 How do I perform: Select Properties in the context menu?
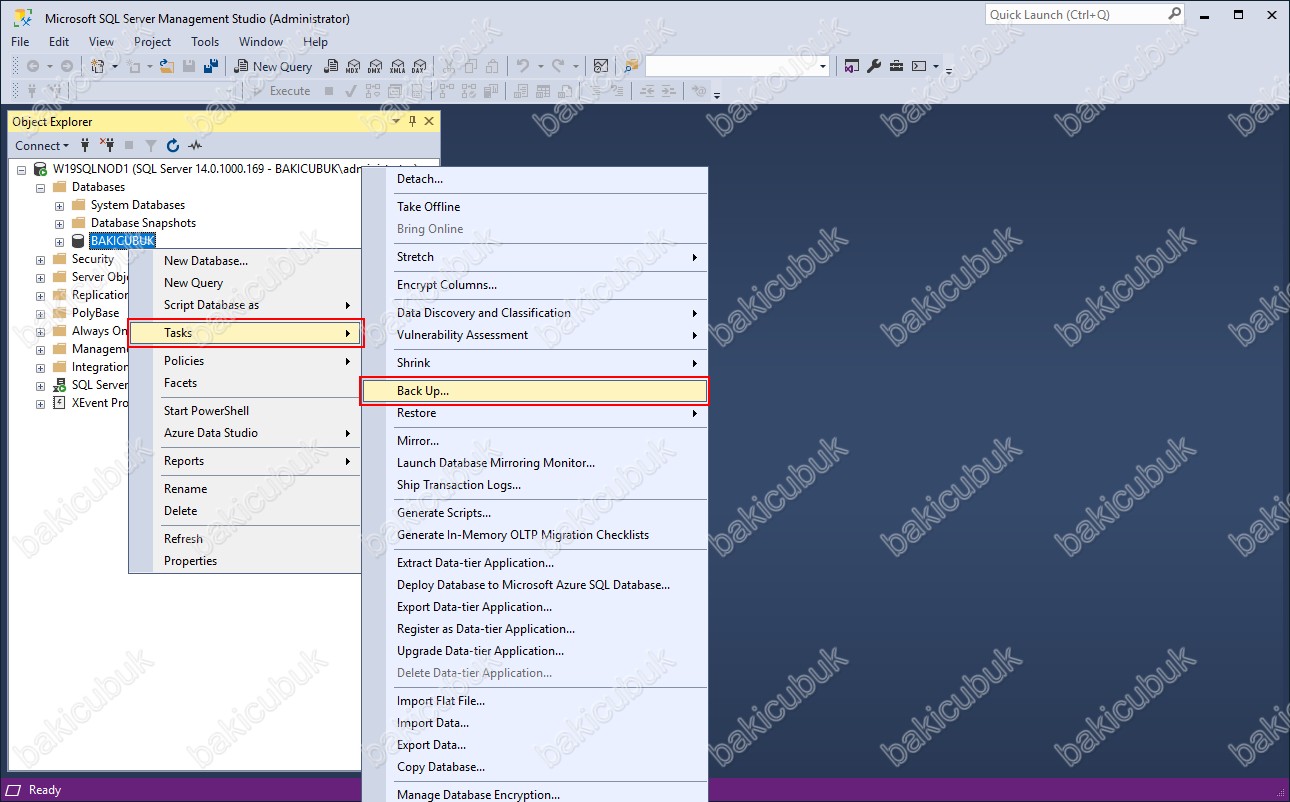(x=245, y=561)
